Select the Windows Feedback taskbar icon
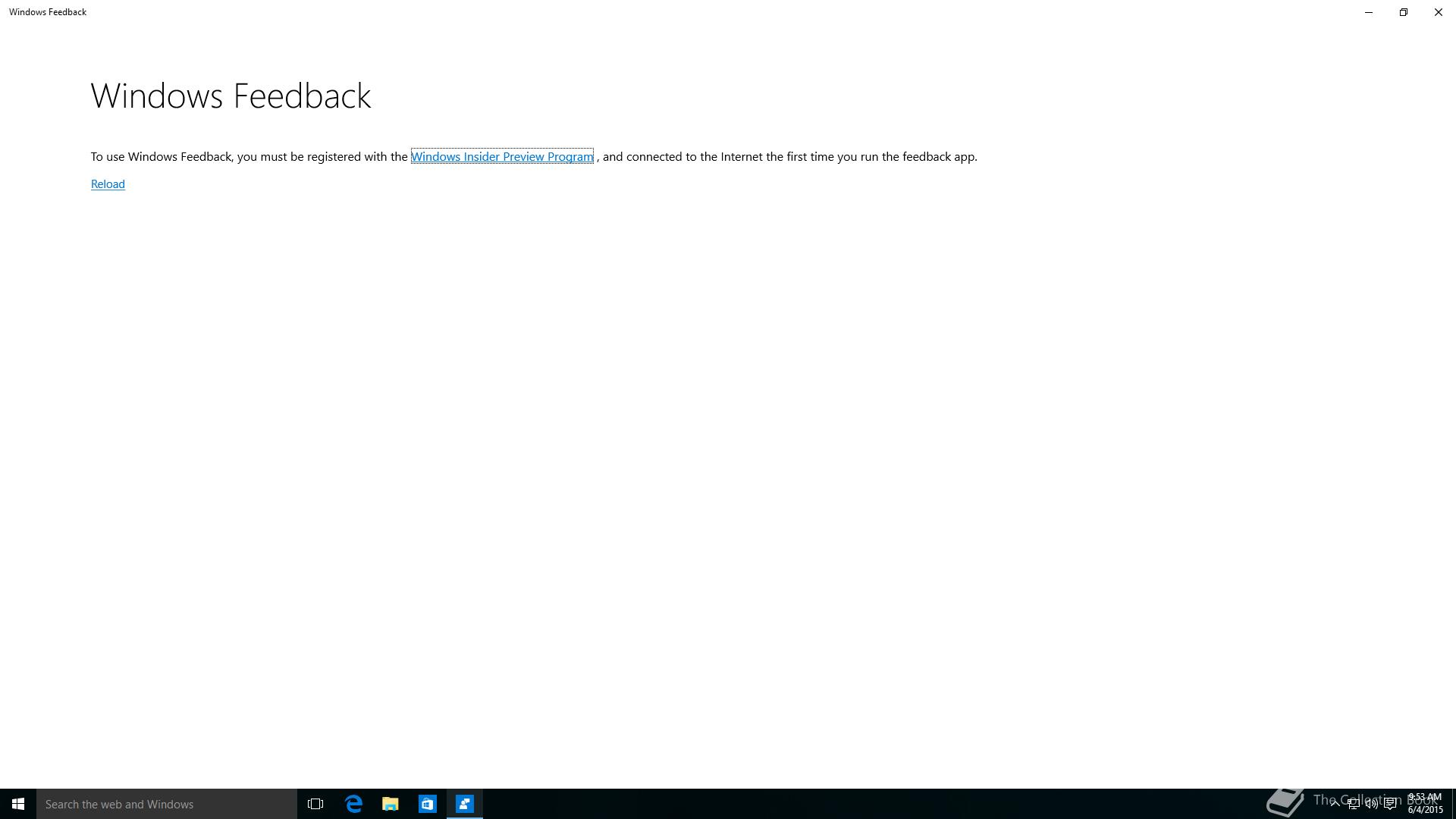 click(465, 804)
